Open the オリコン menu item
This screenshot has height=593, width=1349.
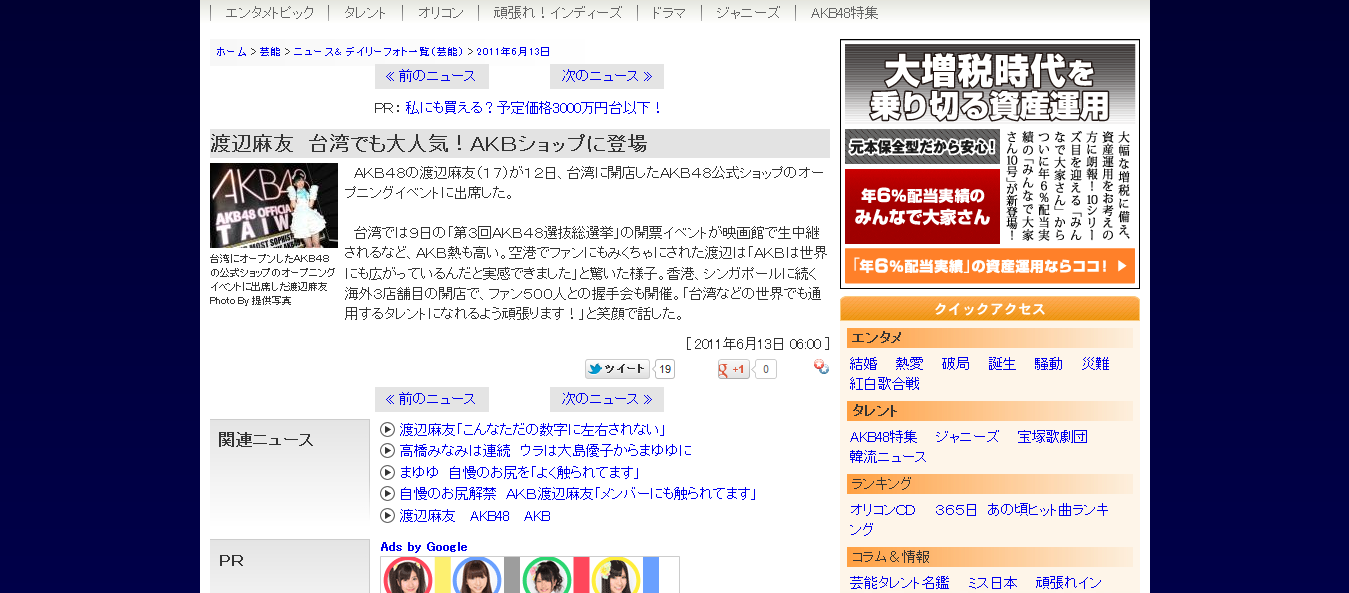(x=441, y=13)
